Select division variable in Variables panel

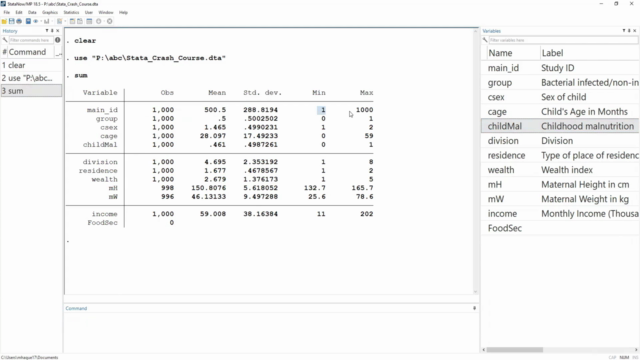(x=560, y=141)
